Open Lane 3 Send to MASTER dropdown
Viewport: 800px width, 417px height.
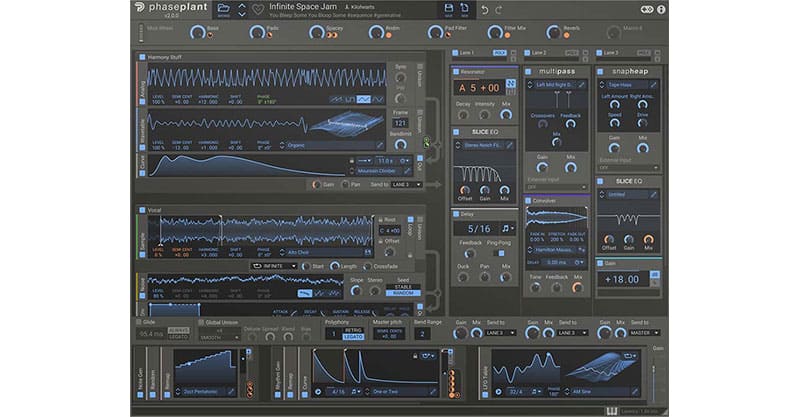point(644,333)
